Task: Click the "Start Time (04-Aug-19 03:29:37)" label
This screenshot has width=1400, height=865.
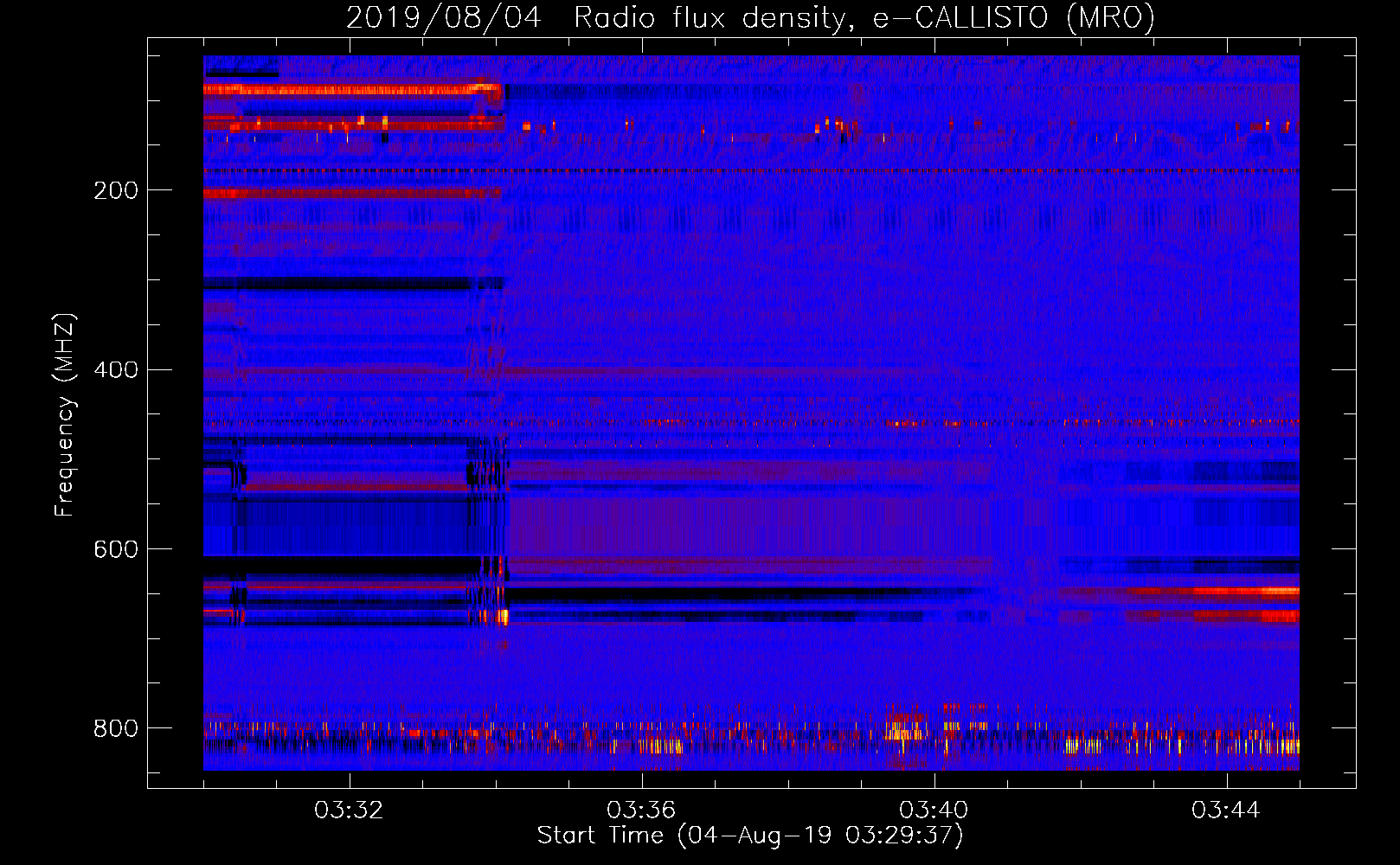Action: pyautogui.click(x=750, y=836)
